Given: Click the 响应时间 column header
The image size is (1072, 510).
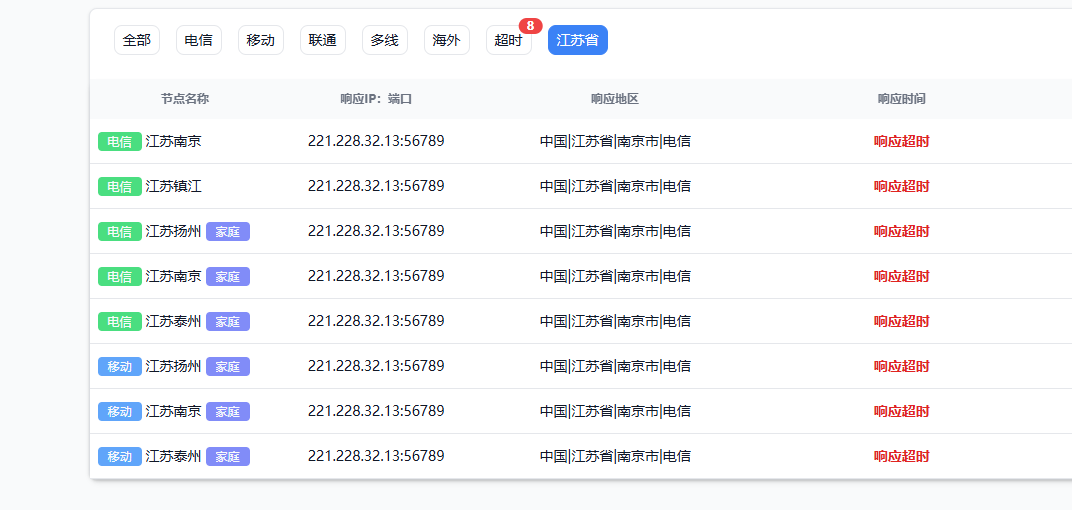Looking at the screenshot, I should point(901,99).
